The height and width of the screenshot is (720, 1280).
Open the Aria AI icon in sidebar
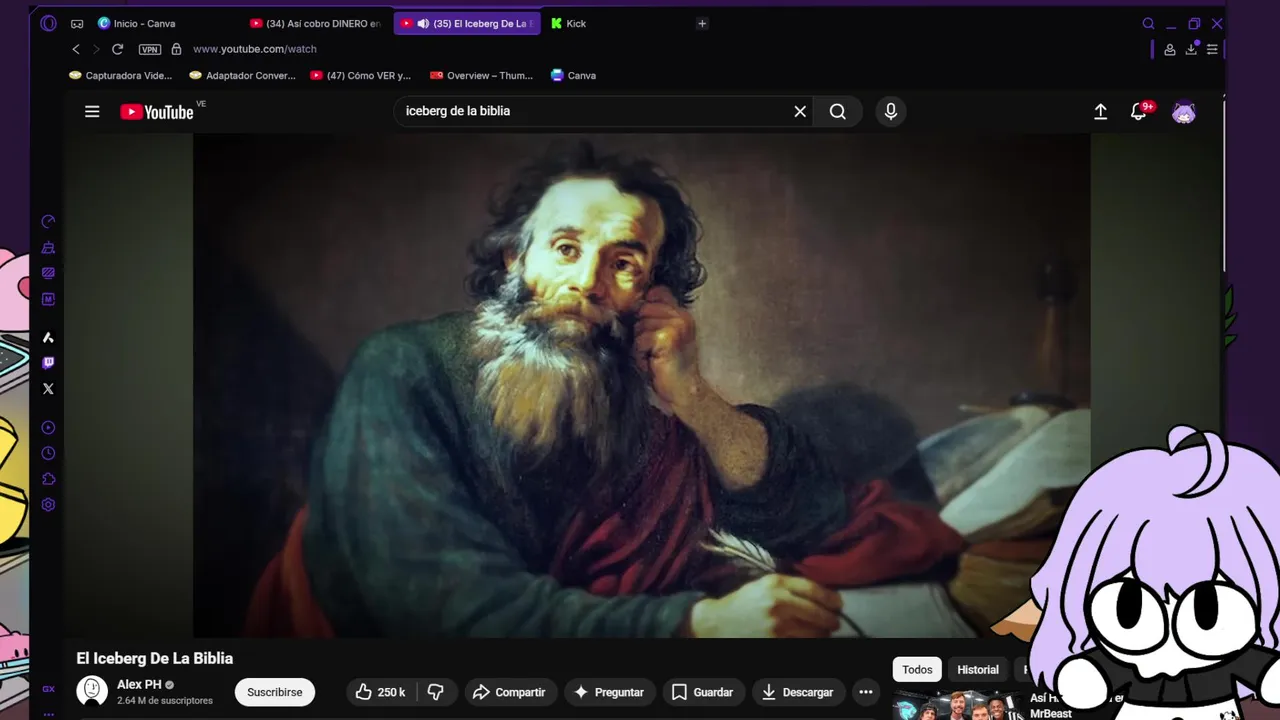point(48,338)
